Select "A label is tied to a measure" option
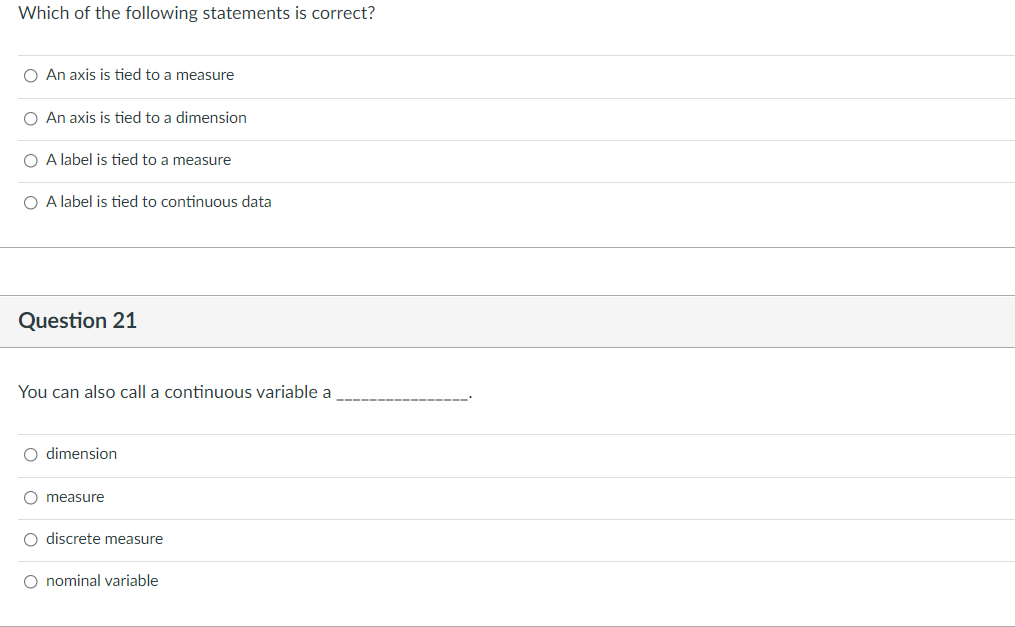1015x627 pixels. (30, 160)
